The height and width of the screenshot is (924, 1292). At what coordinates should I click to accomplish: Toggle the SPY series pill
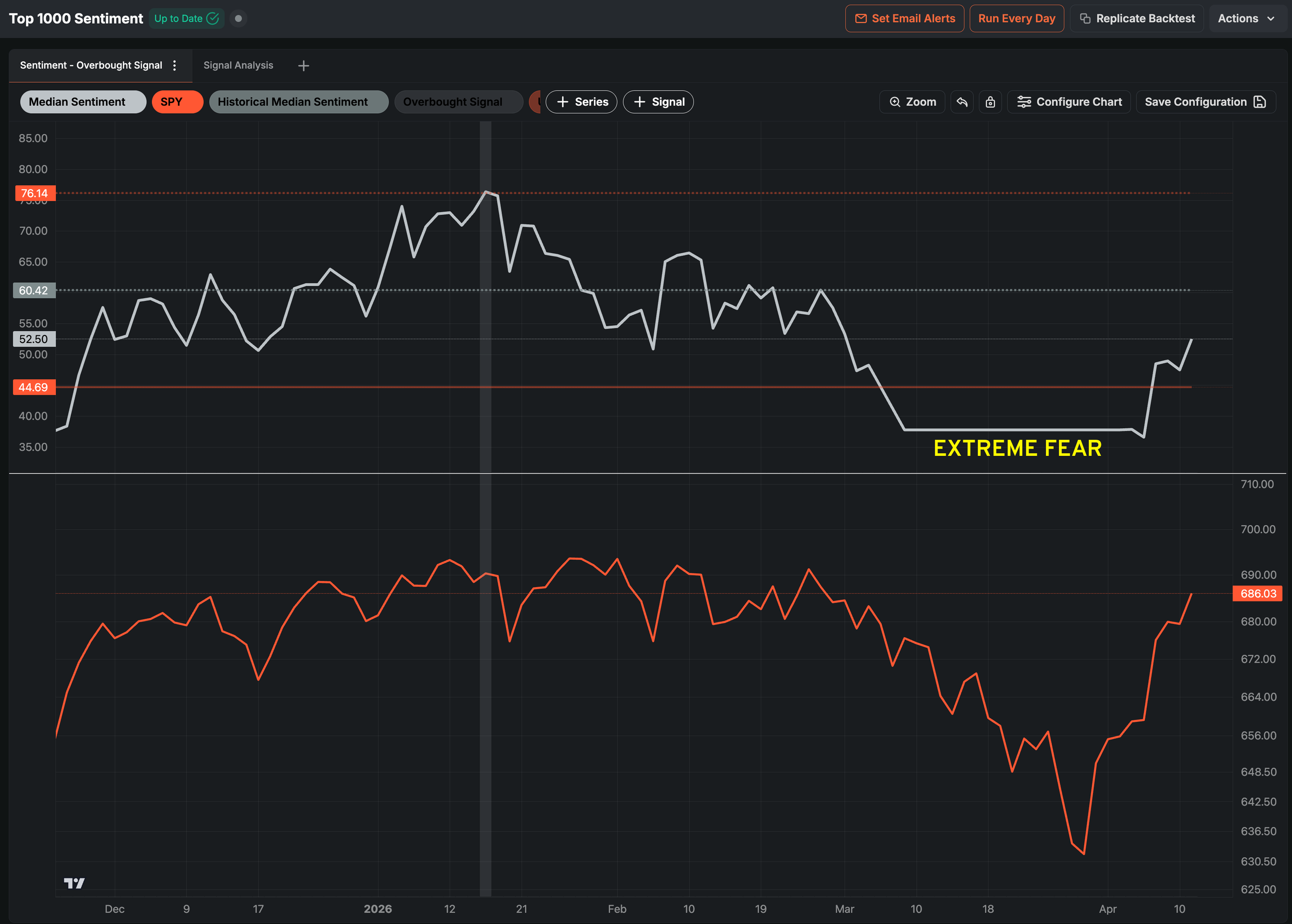(177, 102)
